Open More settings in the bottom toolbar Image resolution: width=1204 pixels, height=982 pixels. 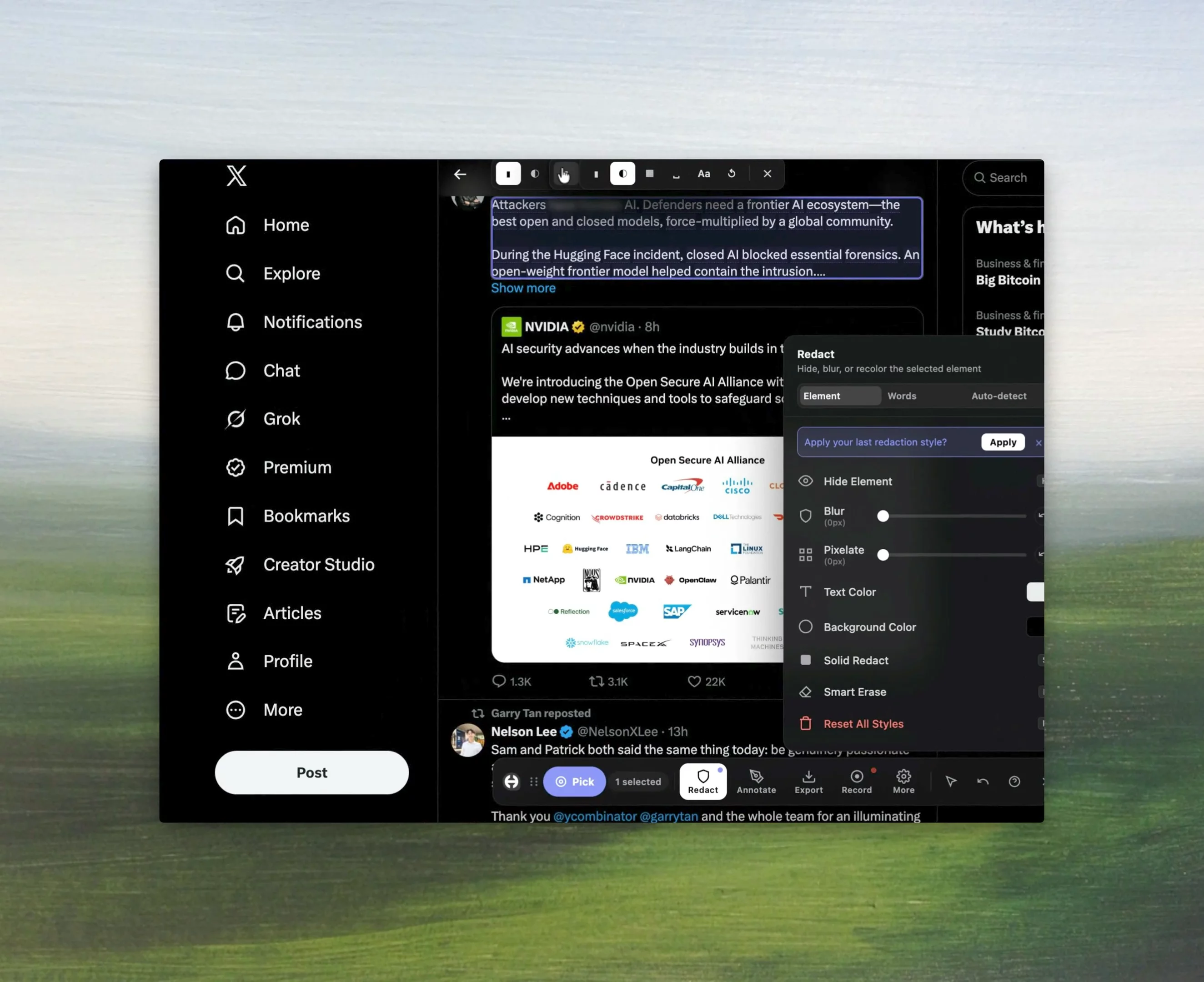point(903,782)
